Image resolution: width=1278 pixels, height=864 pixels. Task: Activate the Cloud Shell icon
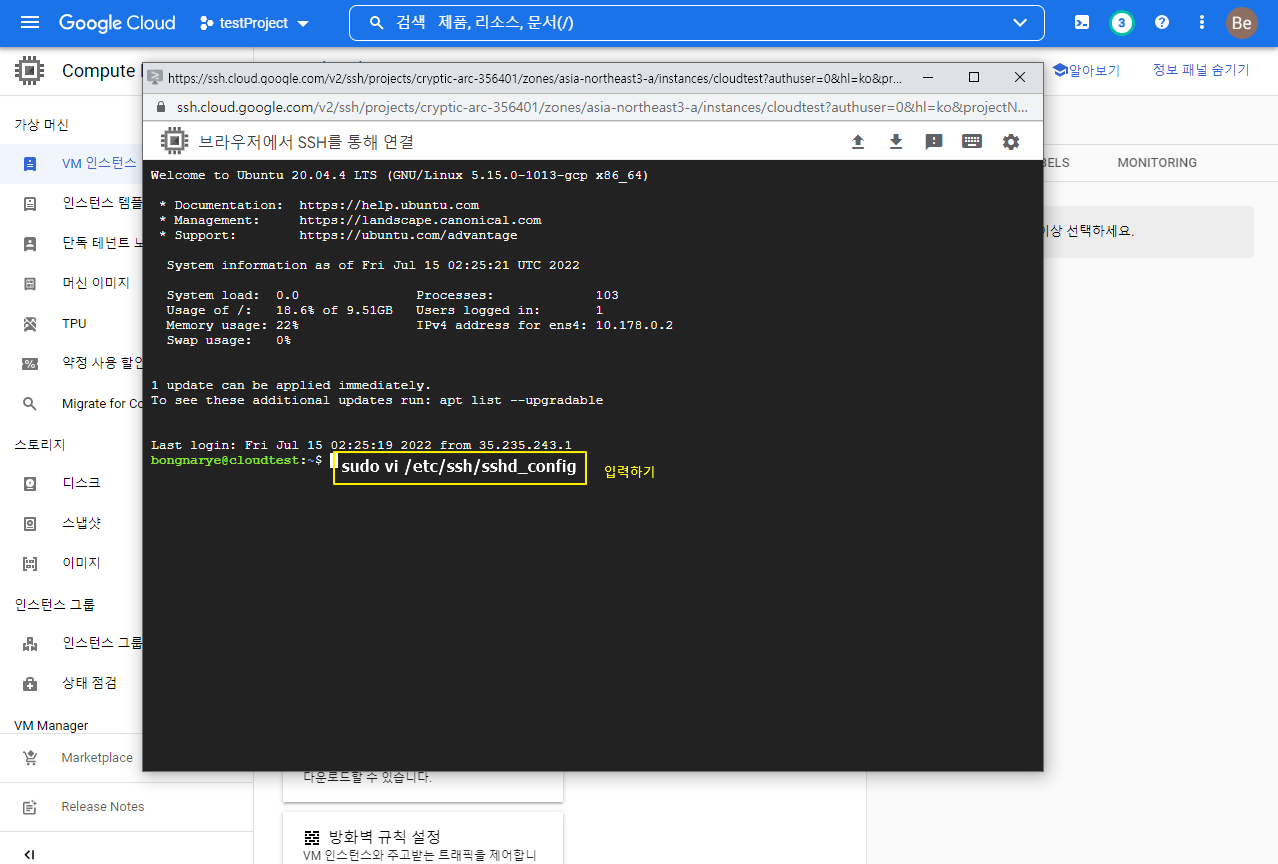coord(1082,22)
